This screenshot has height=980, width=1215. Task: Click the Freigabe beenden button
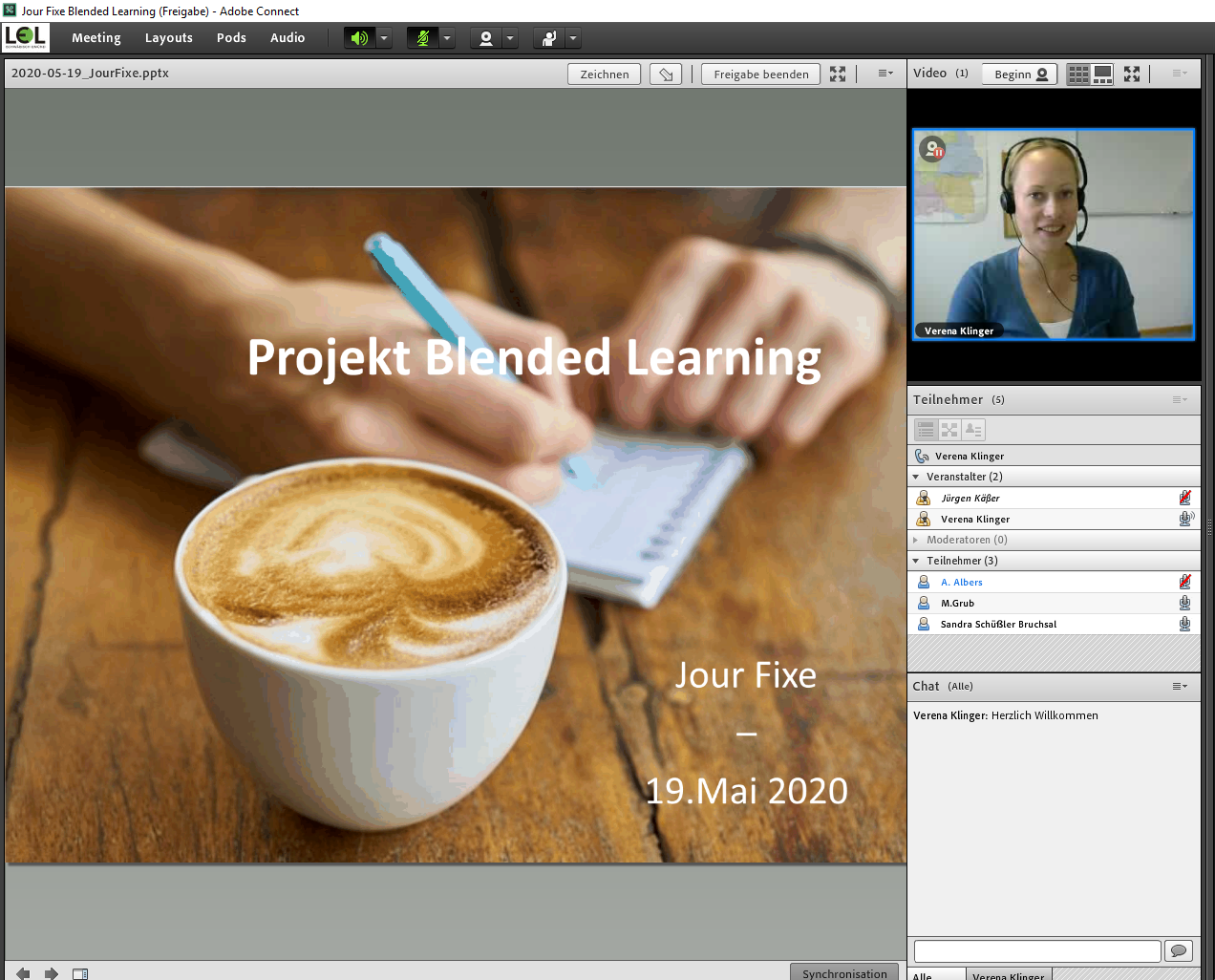[760, 74]
